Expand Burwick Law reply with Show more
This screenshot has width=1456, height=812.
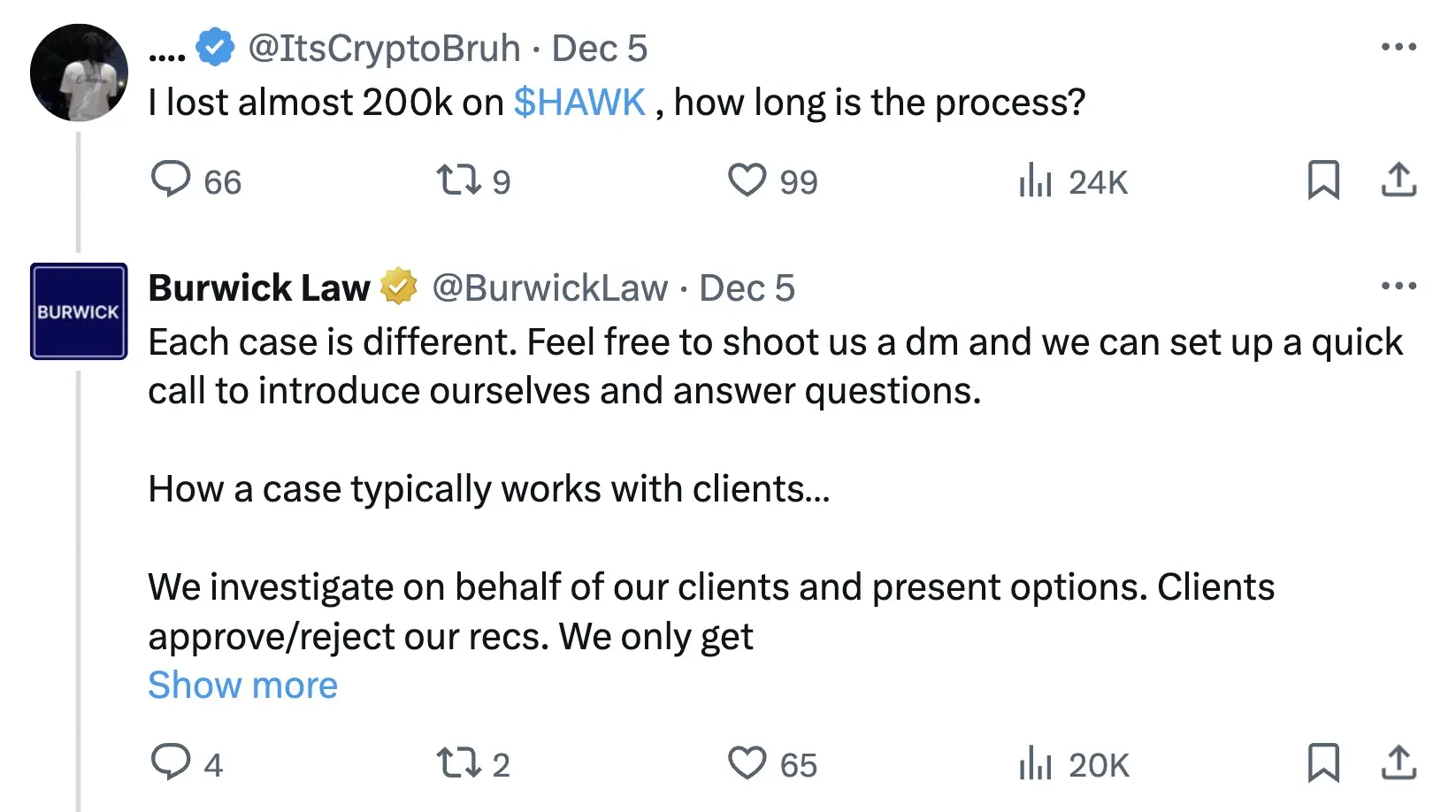[242, 686]
